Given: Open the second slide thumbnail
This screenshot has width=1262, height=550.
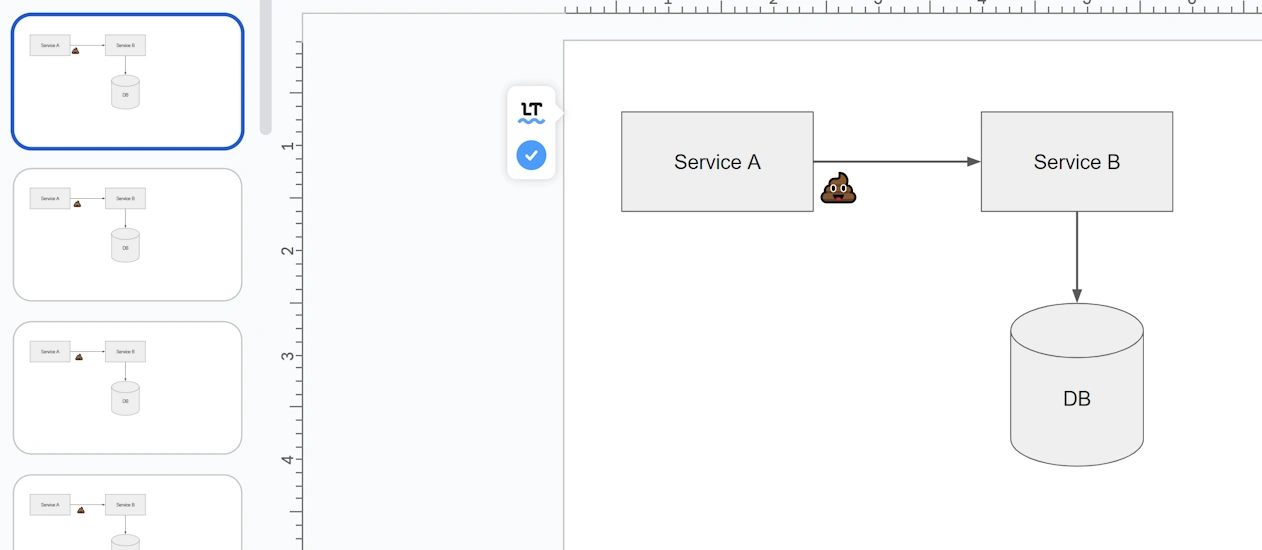Looking at the screenshot, I should [127, 234].
